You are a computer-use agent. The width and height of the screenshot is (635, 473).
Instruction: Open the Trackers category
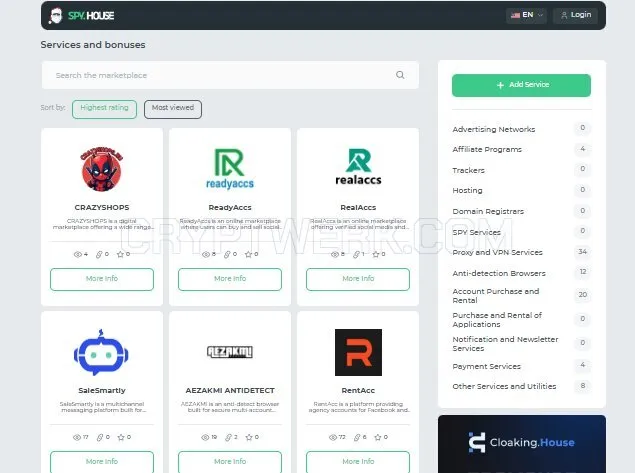pos(521,170)
